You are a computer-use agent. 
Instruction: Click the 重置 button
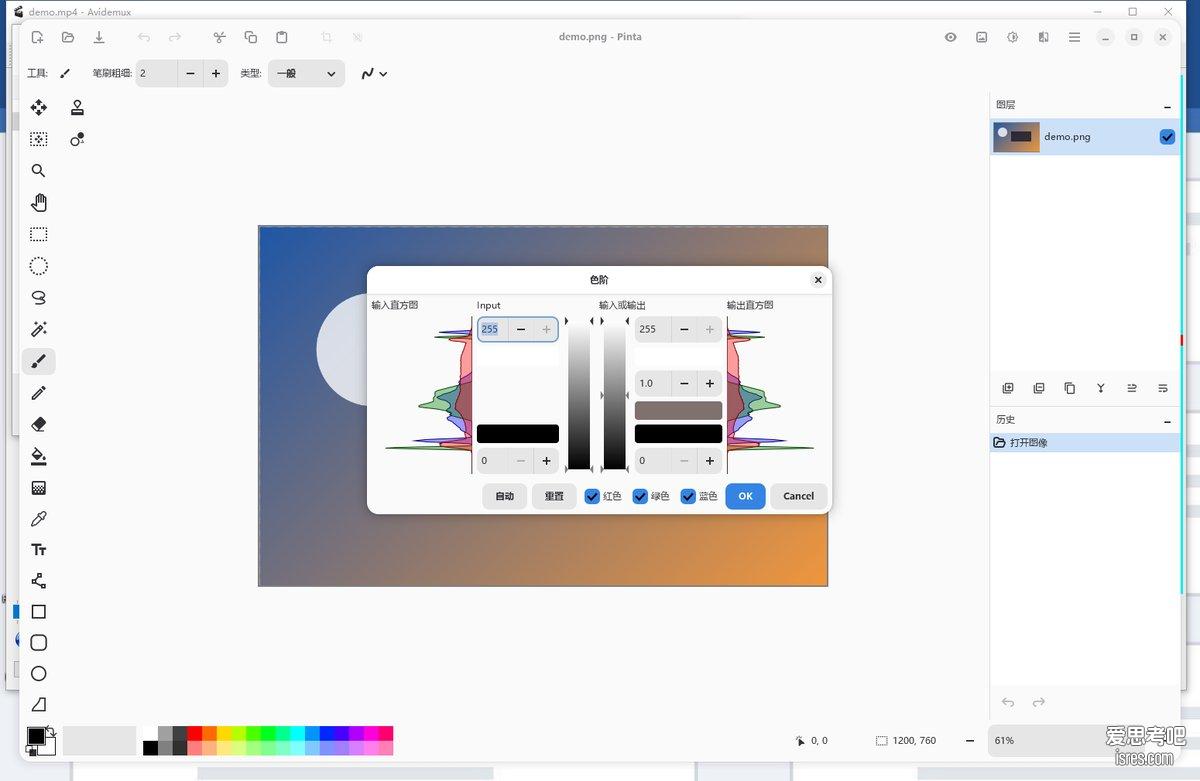554,496
